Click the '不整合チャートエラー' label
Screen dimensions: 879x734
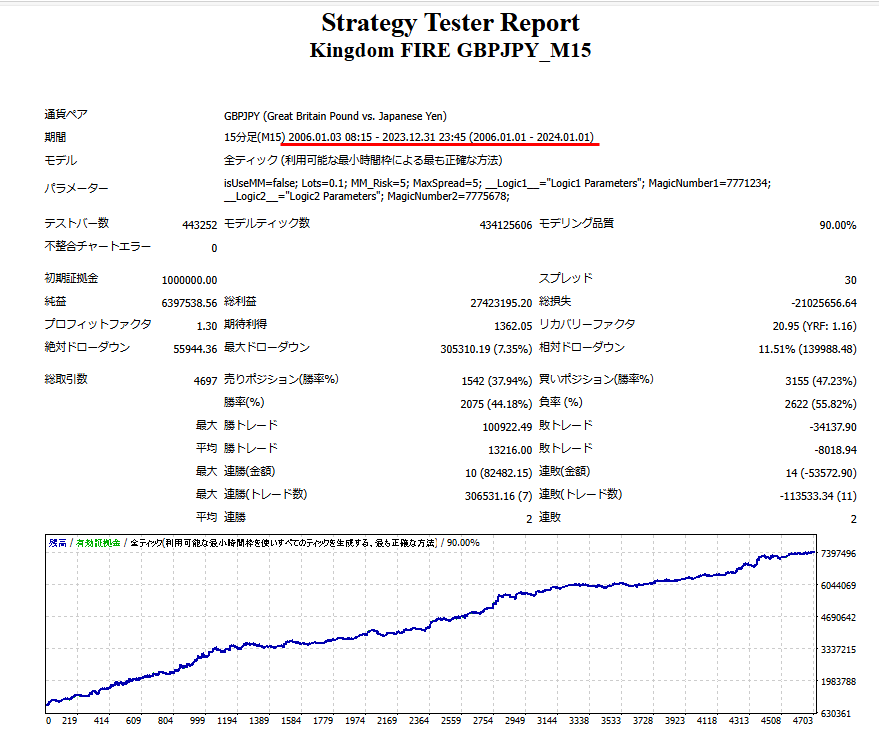[98, 246]
